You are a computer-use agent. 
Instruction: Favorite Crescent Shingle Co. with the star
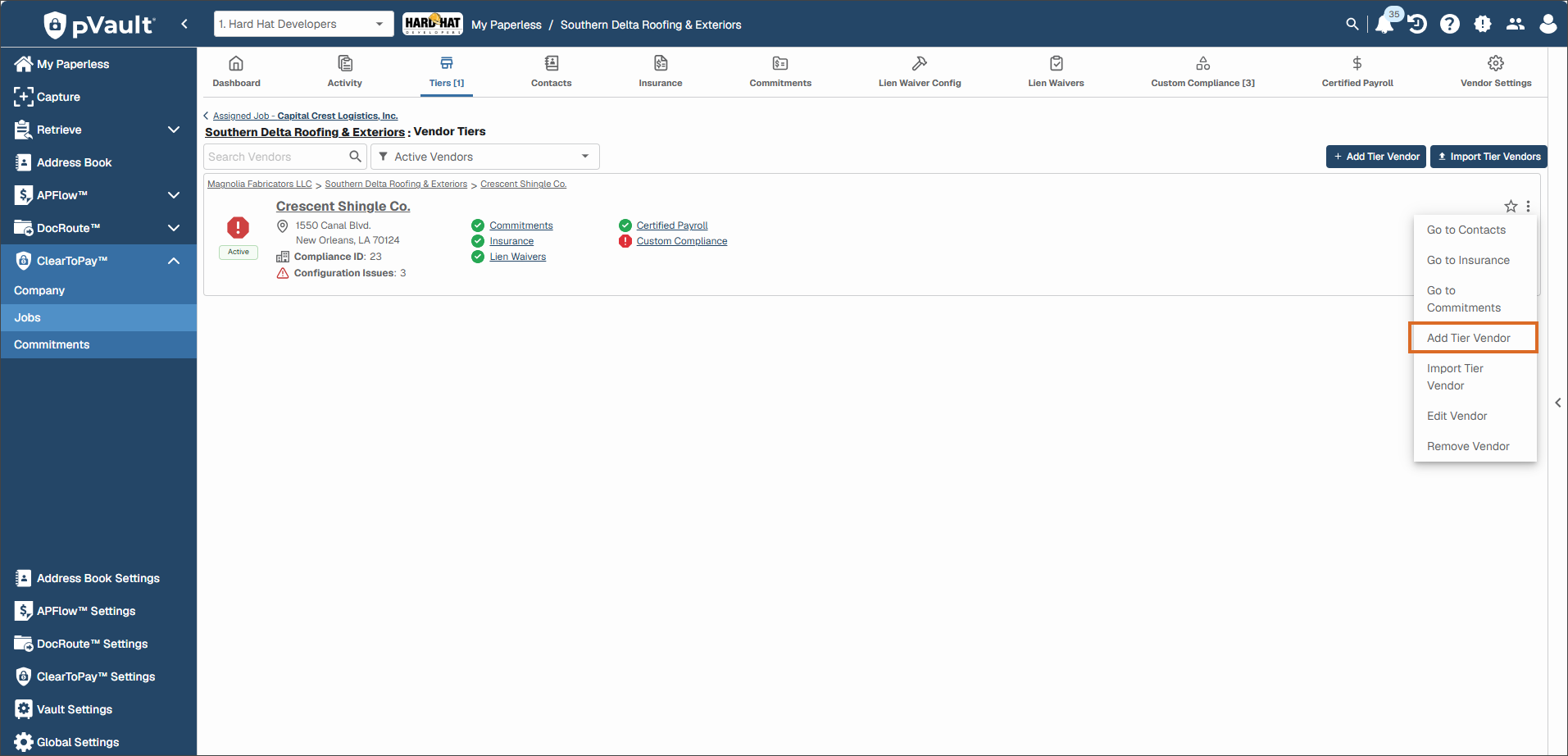point(1511,207)
